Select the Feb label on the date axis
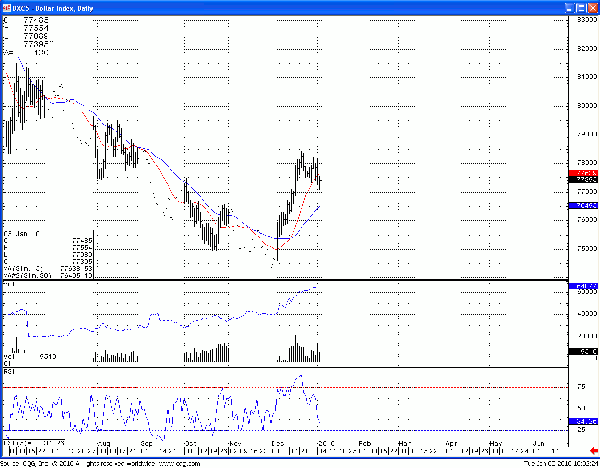This screenshot has height=468, width=600. [364, 440]
